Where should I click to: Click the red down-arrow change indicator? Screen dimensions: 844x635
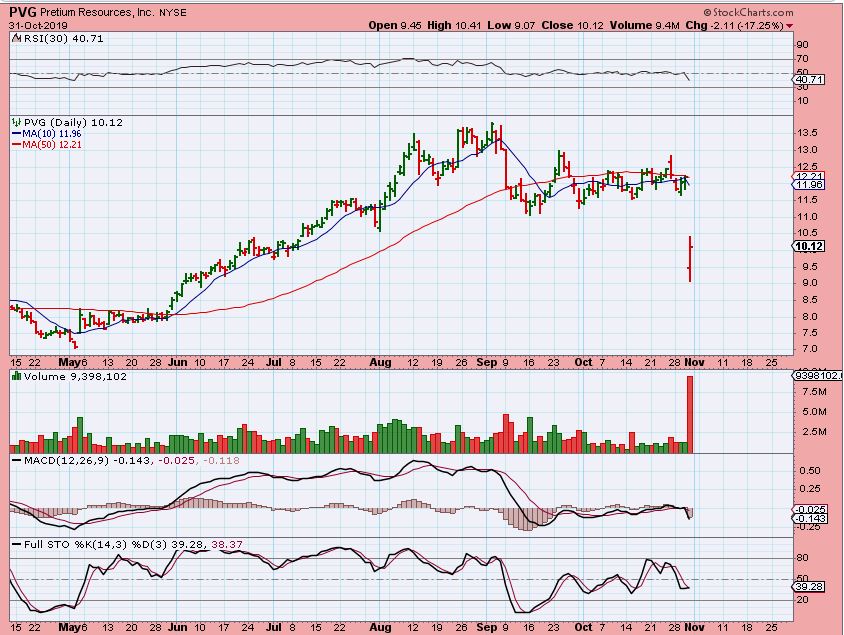point(790,26)
